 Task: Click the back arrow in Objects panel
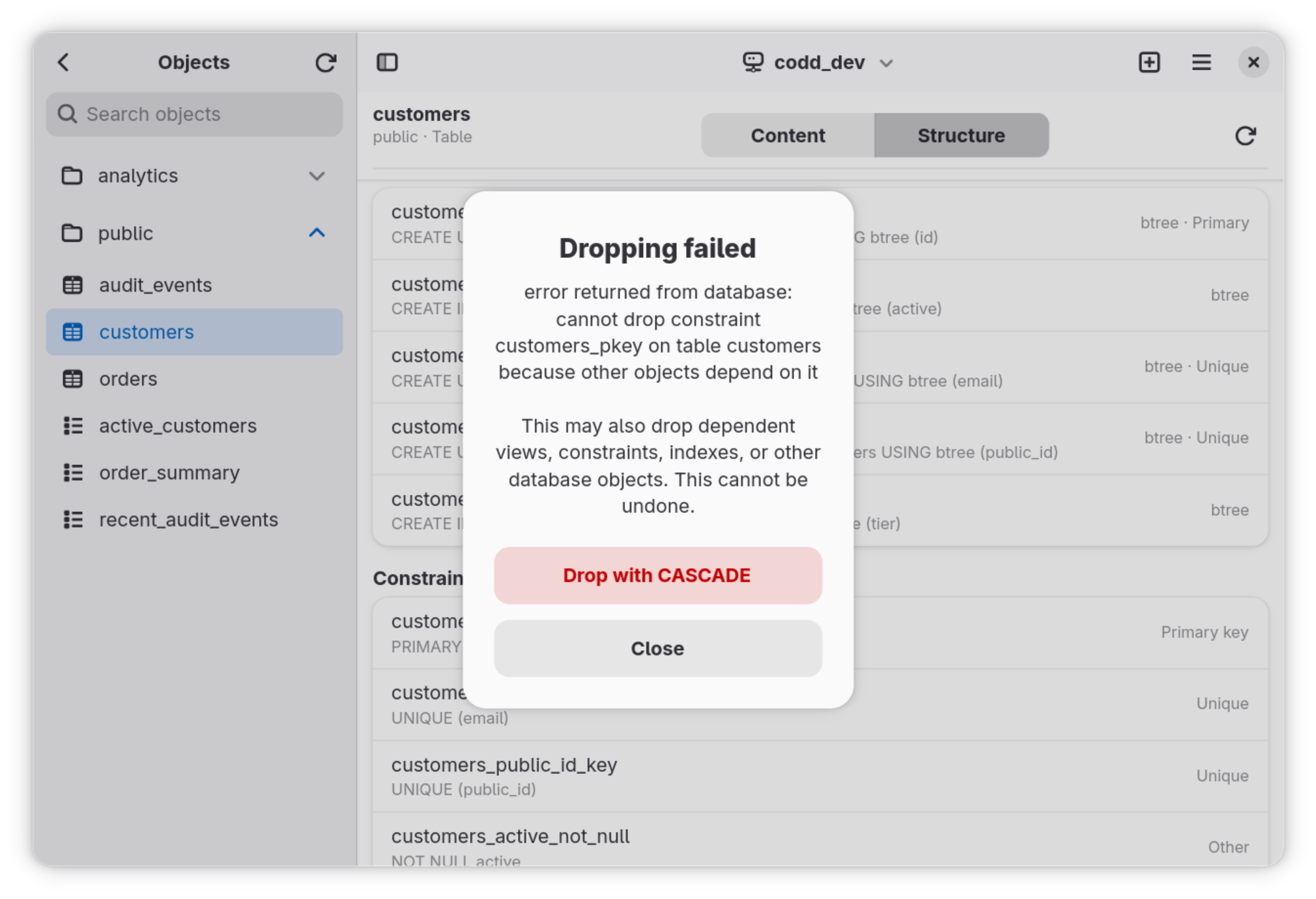63,63
